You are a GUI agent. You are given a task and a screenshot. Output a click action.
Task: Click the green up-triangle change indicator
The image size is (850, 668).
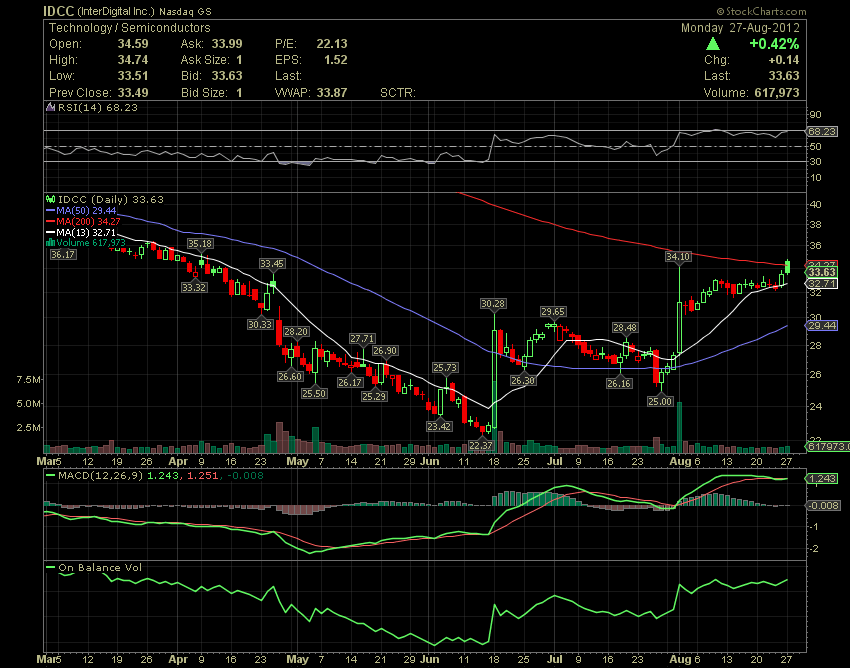713,44
